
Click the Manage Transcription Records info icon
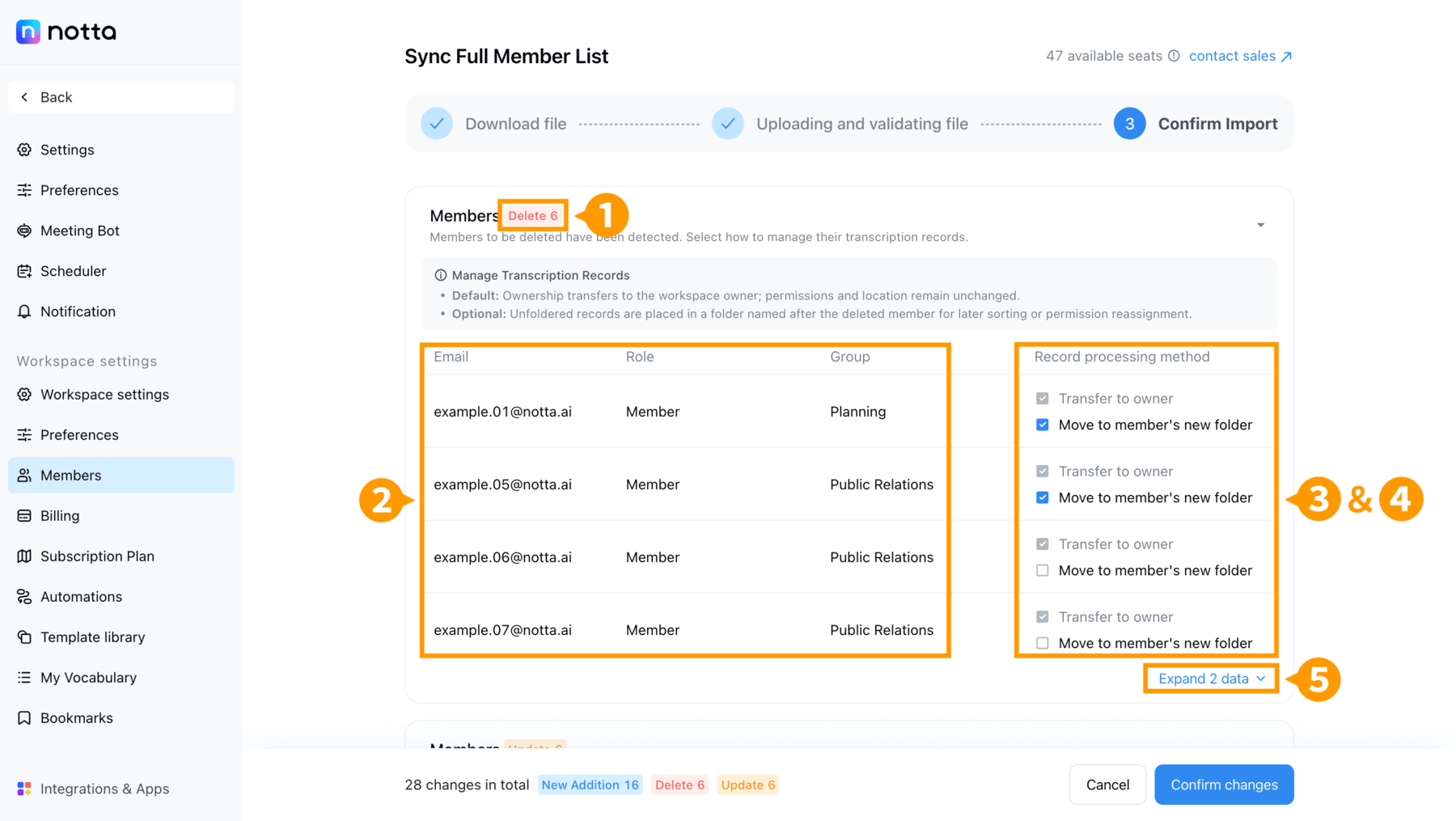click(x=441, y=276)
